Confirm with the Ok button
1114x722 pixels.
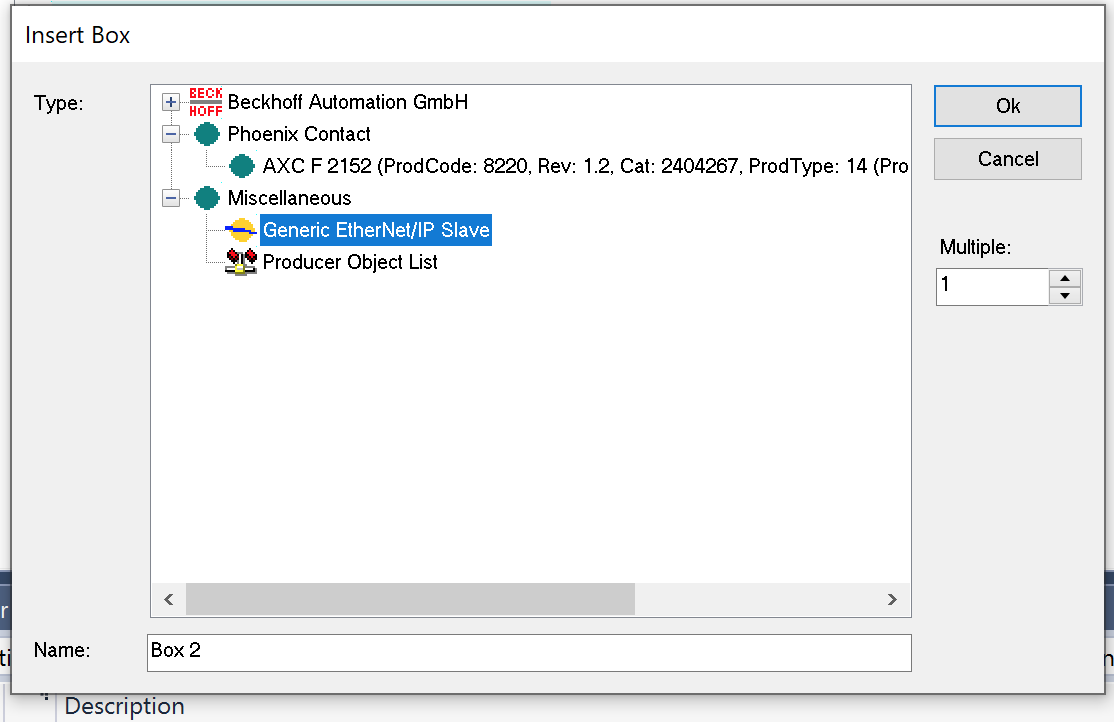point(1007,106)
